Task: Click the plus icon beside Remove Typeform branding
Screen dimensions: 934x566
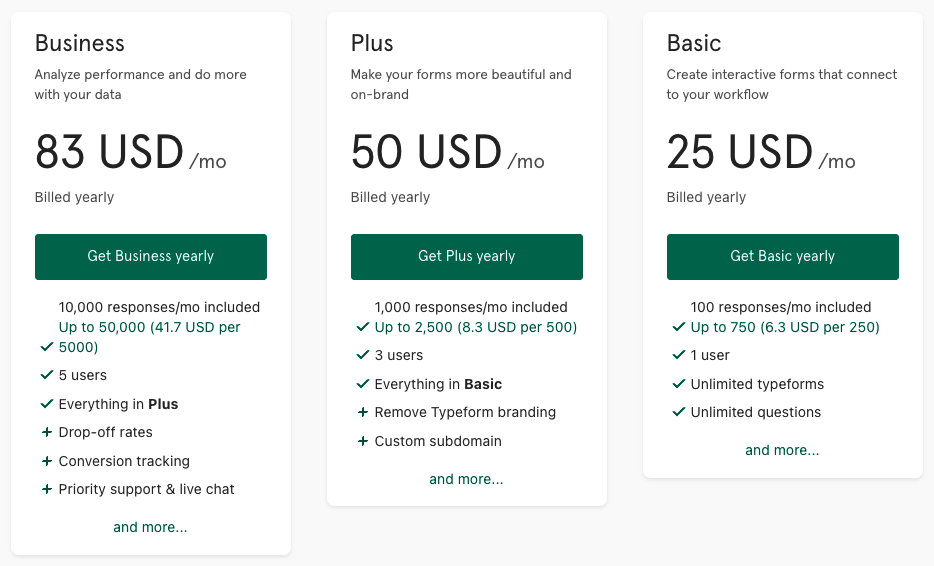Action: click(362, 413)
